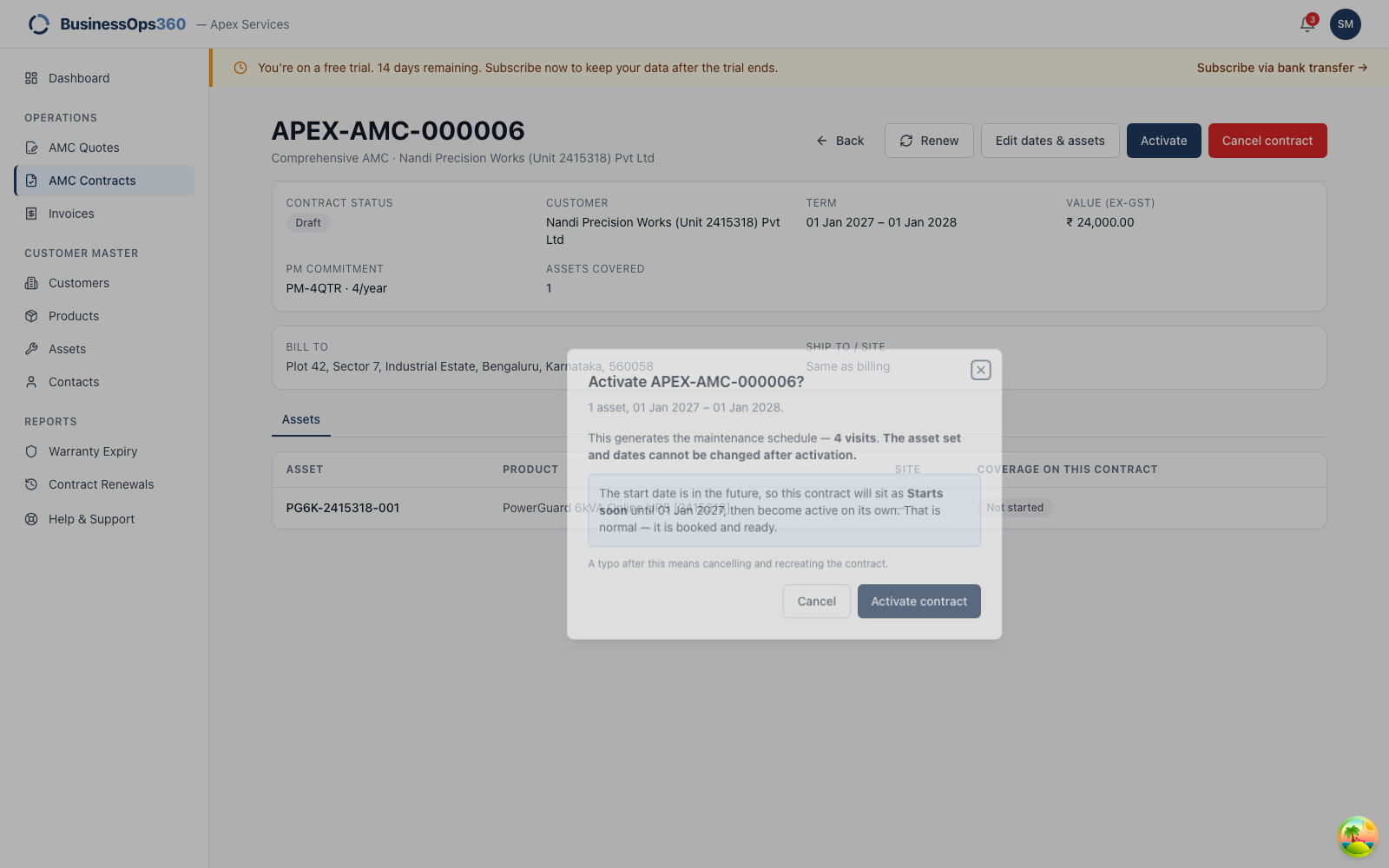Click the Contract Renewals history icon
This screenshot has width=1389, height=868.
pyautogui.click(x=31, y=484)
